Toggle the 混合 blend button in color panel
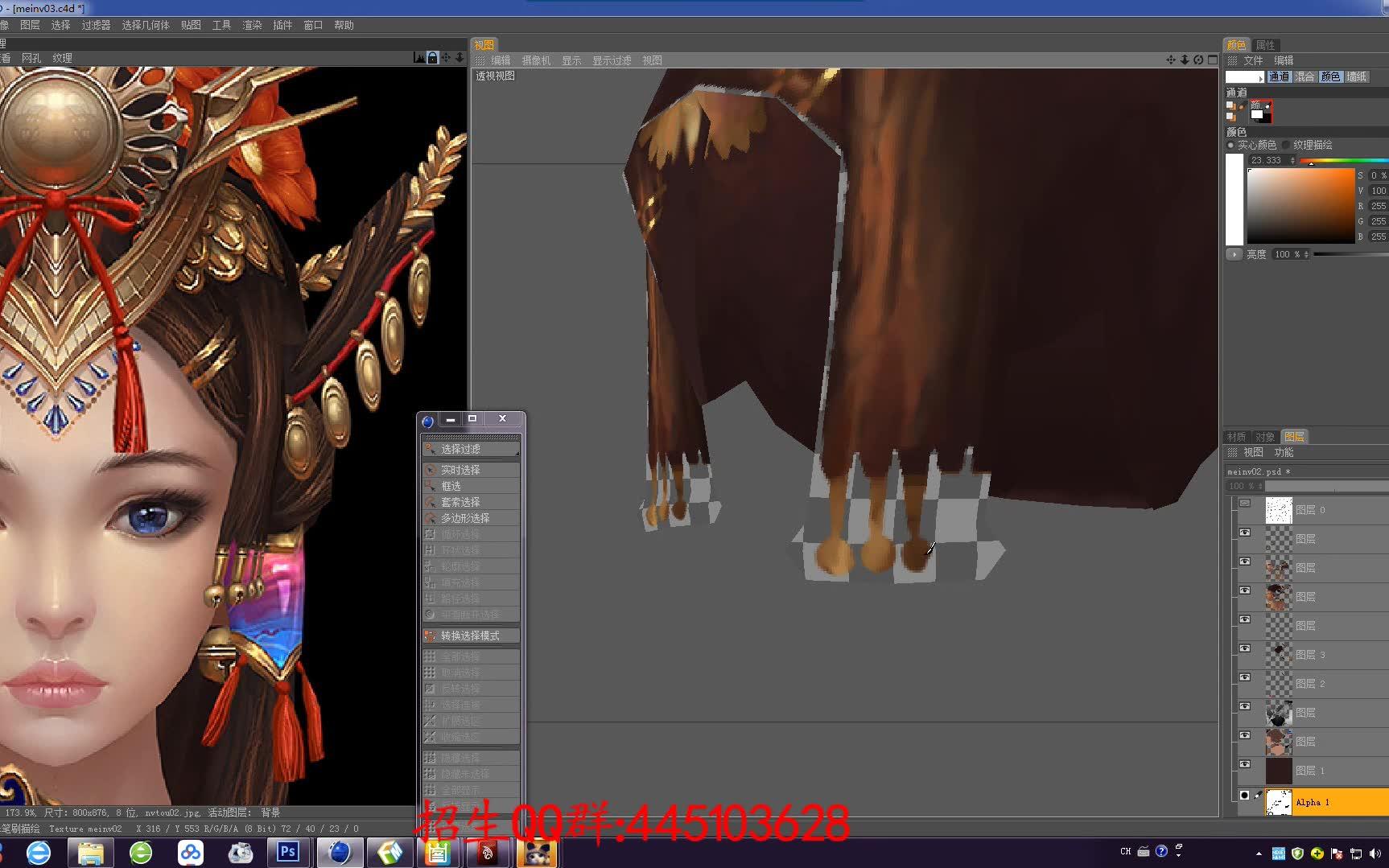 click(x=1305, y=76)
